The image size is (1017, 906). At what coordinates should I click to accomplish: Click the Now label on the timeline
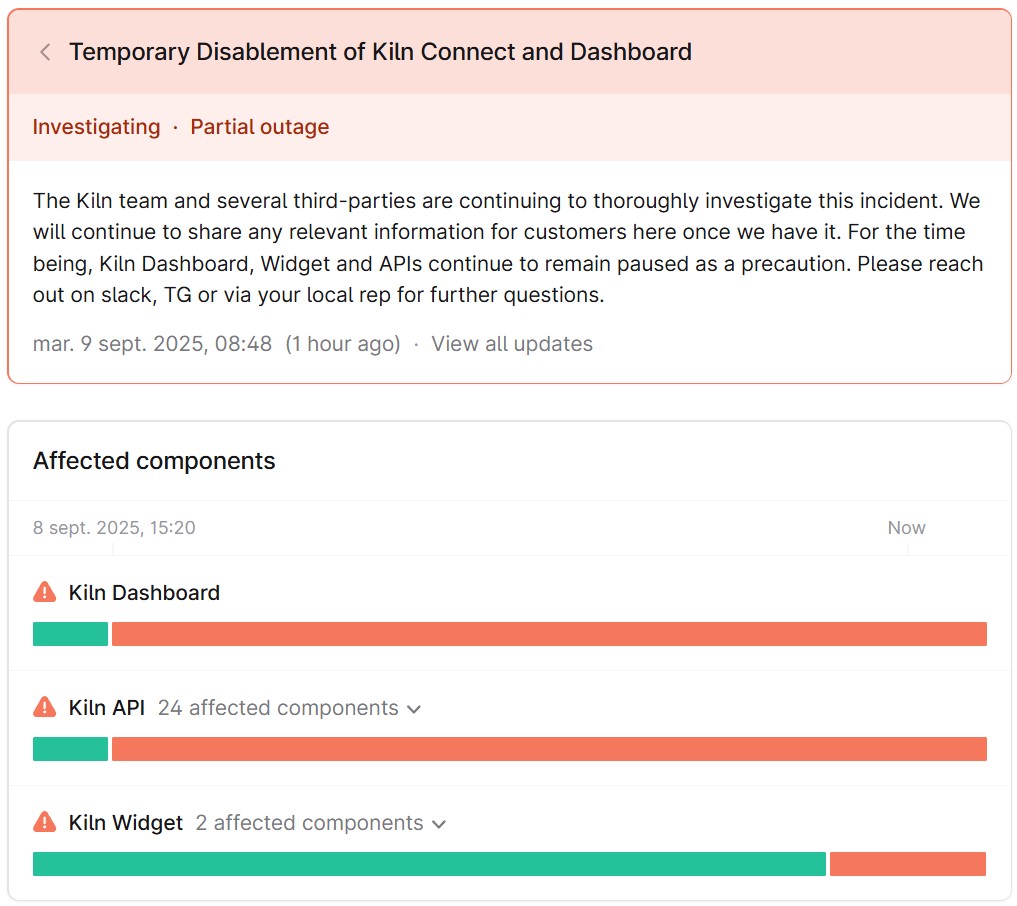906,528
